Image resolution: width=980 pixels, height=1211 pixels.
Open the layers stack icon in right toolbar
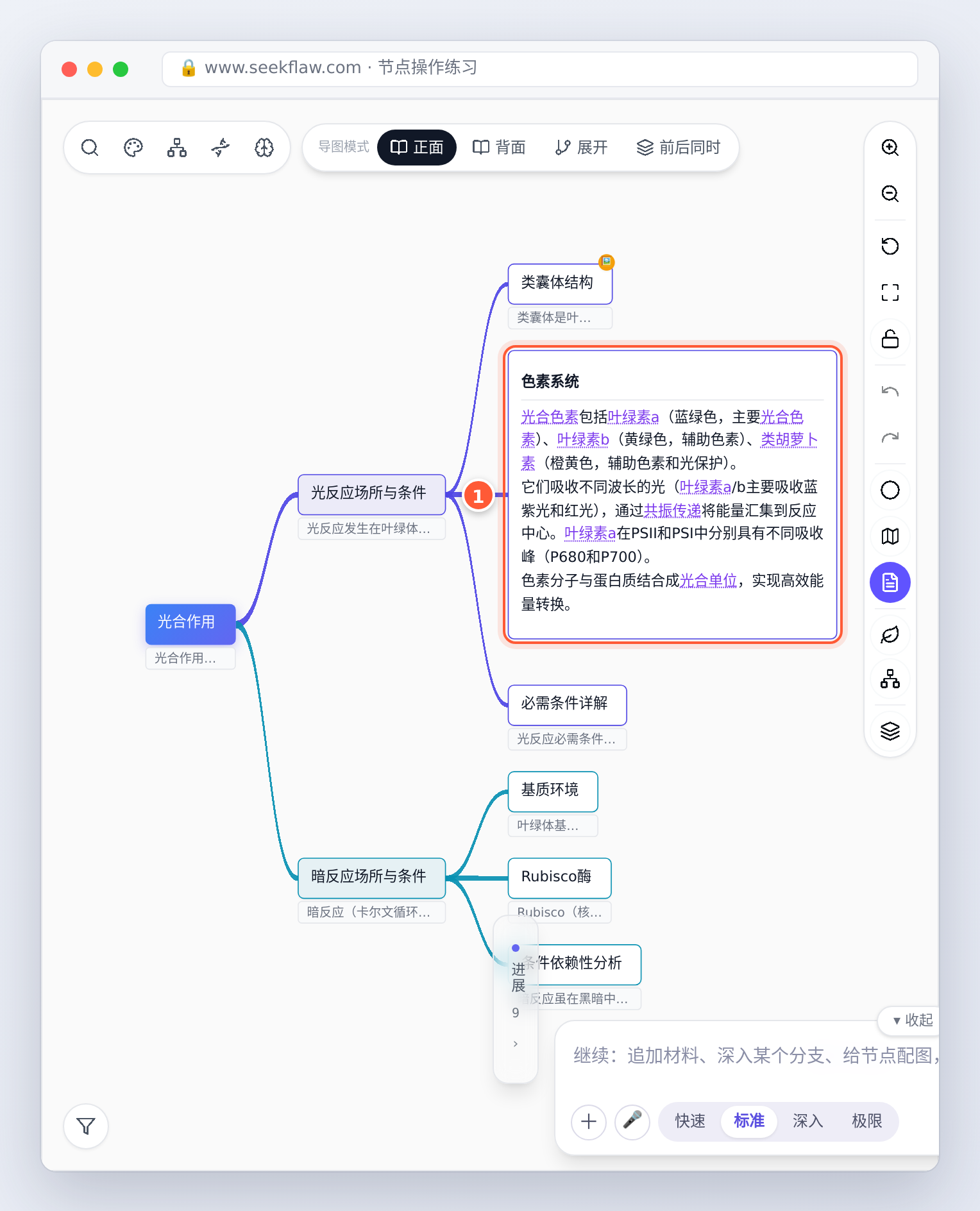(x=890, y=731)
